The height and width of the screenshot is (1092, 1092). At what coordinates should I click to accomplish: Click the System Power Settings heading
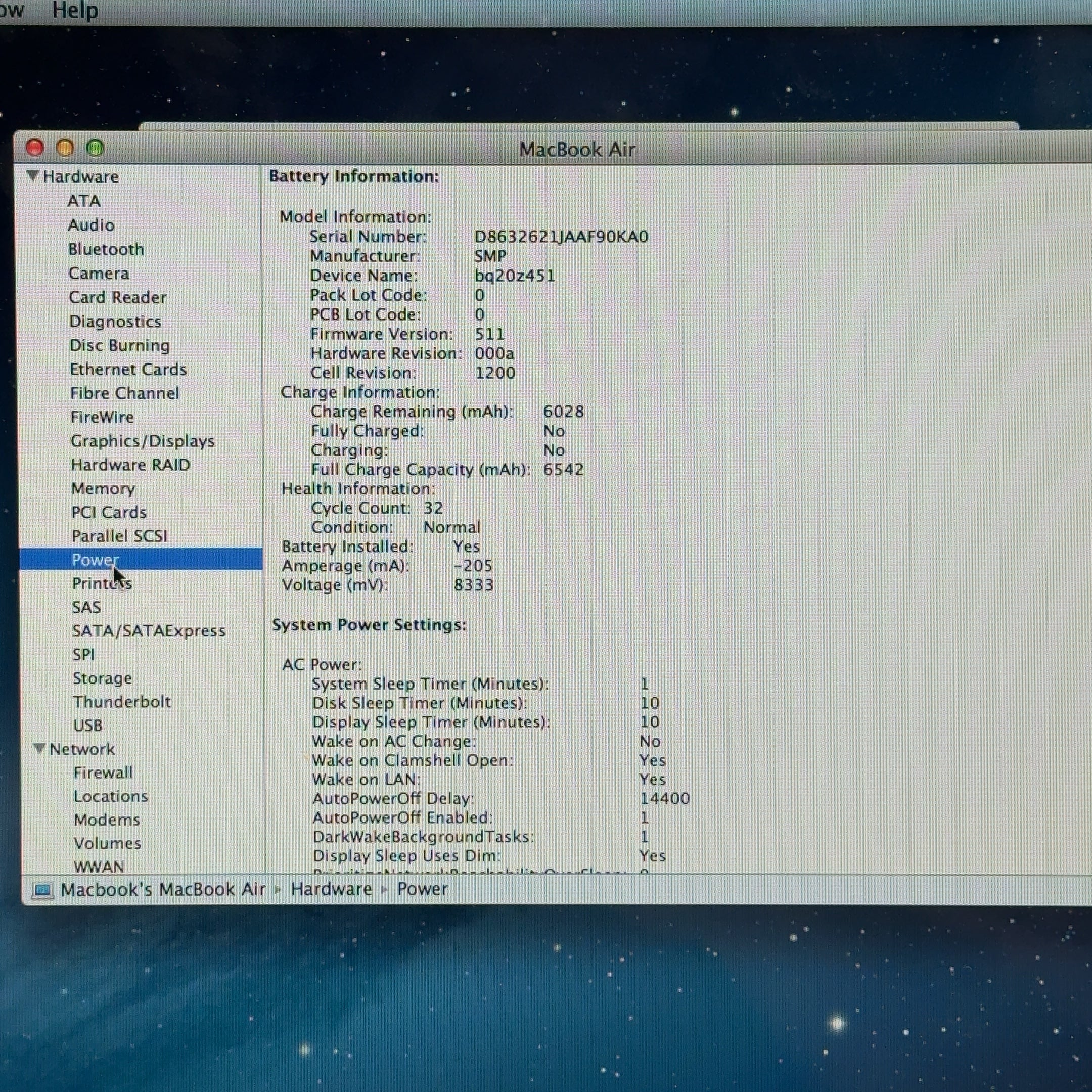click(x=369, y=625)
